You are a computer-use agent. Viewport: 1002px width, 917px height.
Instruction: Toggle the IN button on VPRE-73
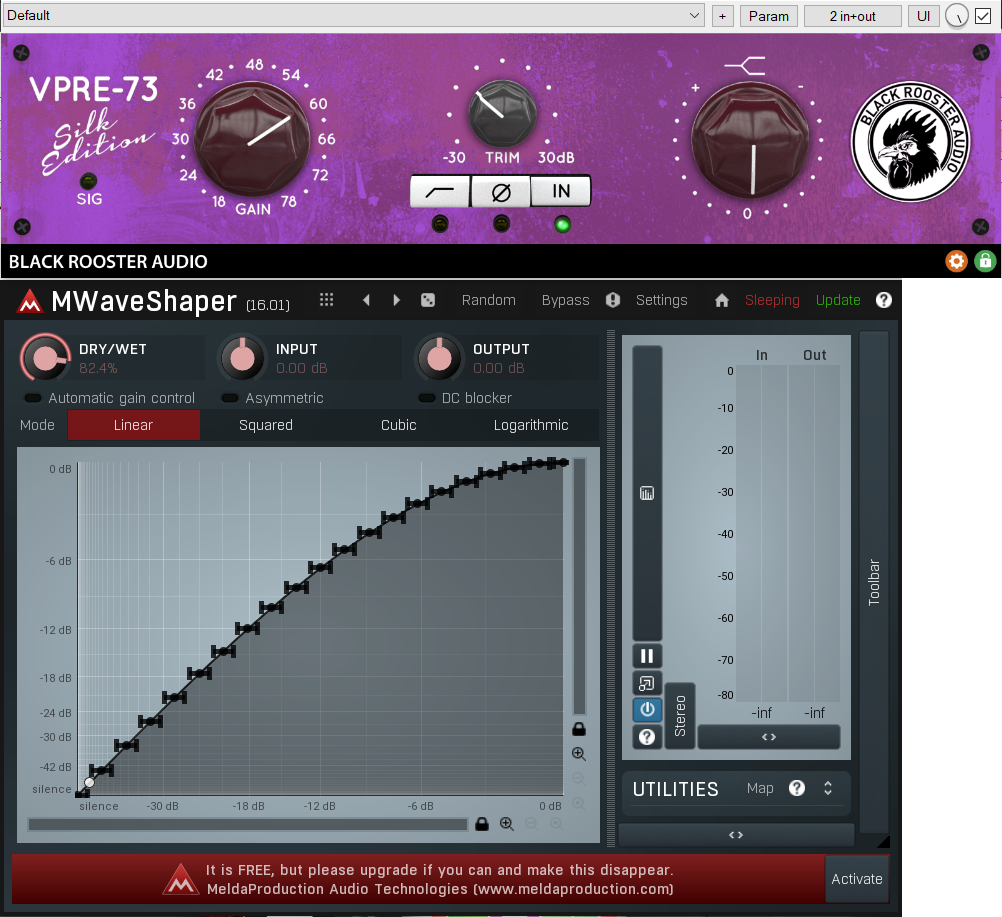coord(560,191)
